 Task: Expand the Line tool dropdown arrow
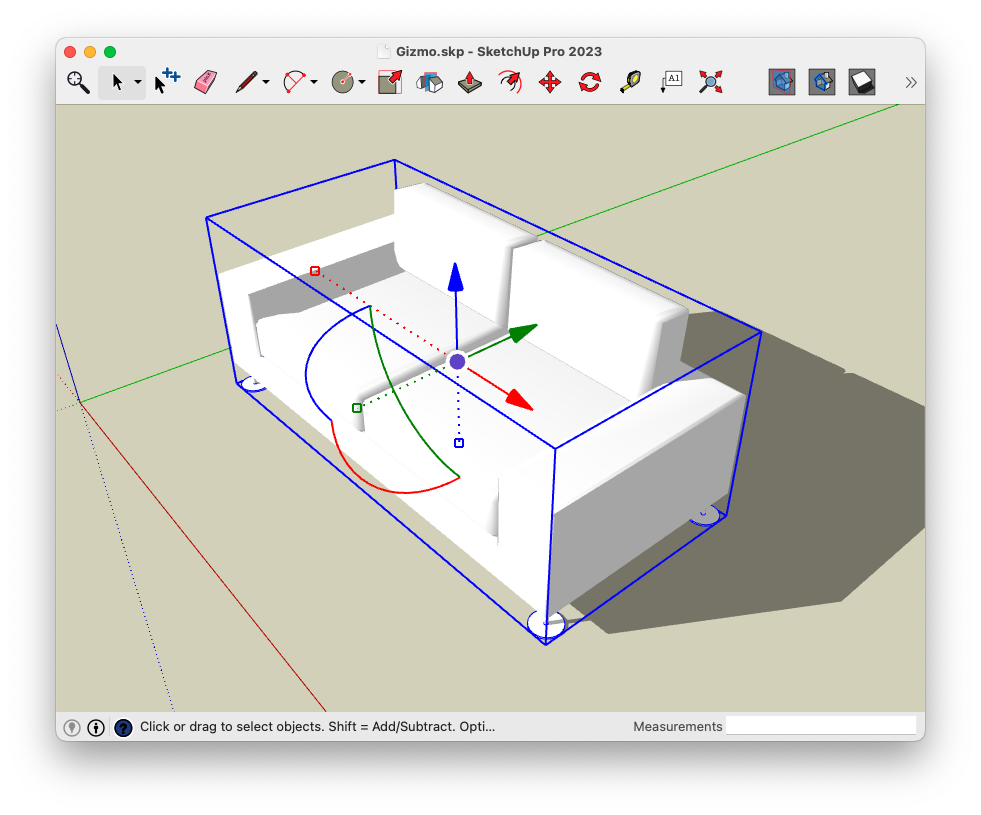pos(266,83)
